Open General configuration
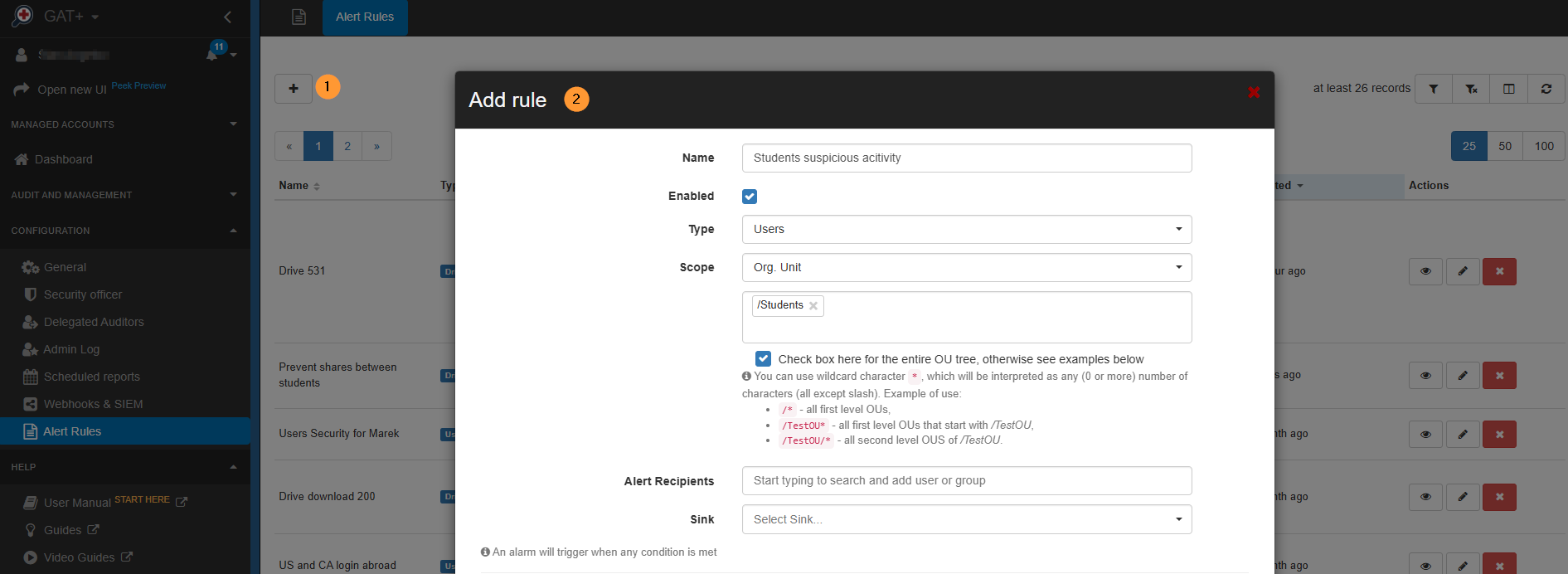This screenshot has width=1568, height=574. pyautogui.click(x=65, y=267)
